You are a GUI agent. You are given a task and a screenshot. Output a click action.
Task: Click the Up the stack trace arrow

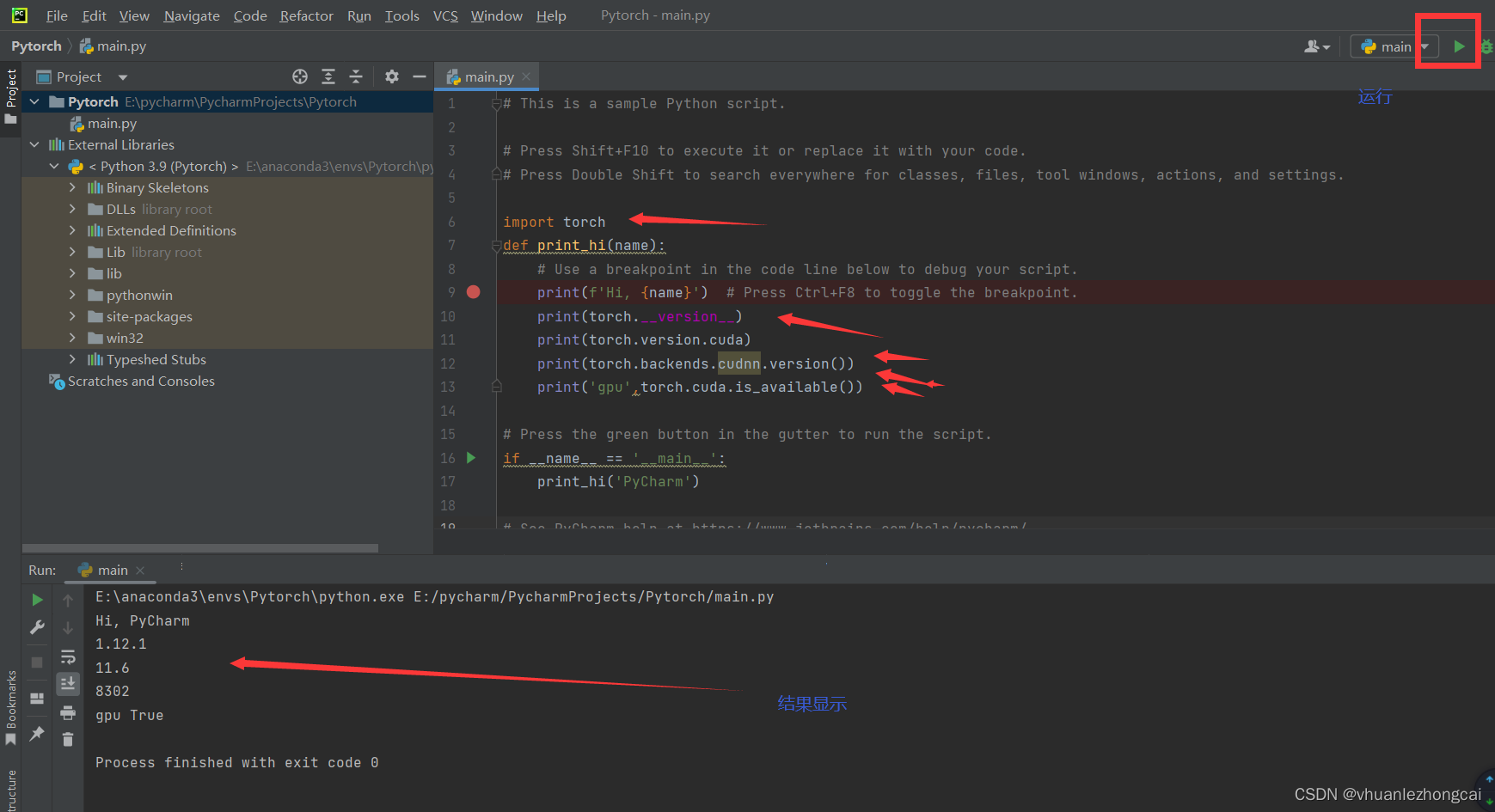coord(68,601)
